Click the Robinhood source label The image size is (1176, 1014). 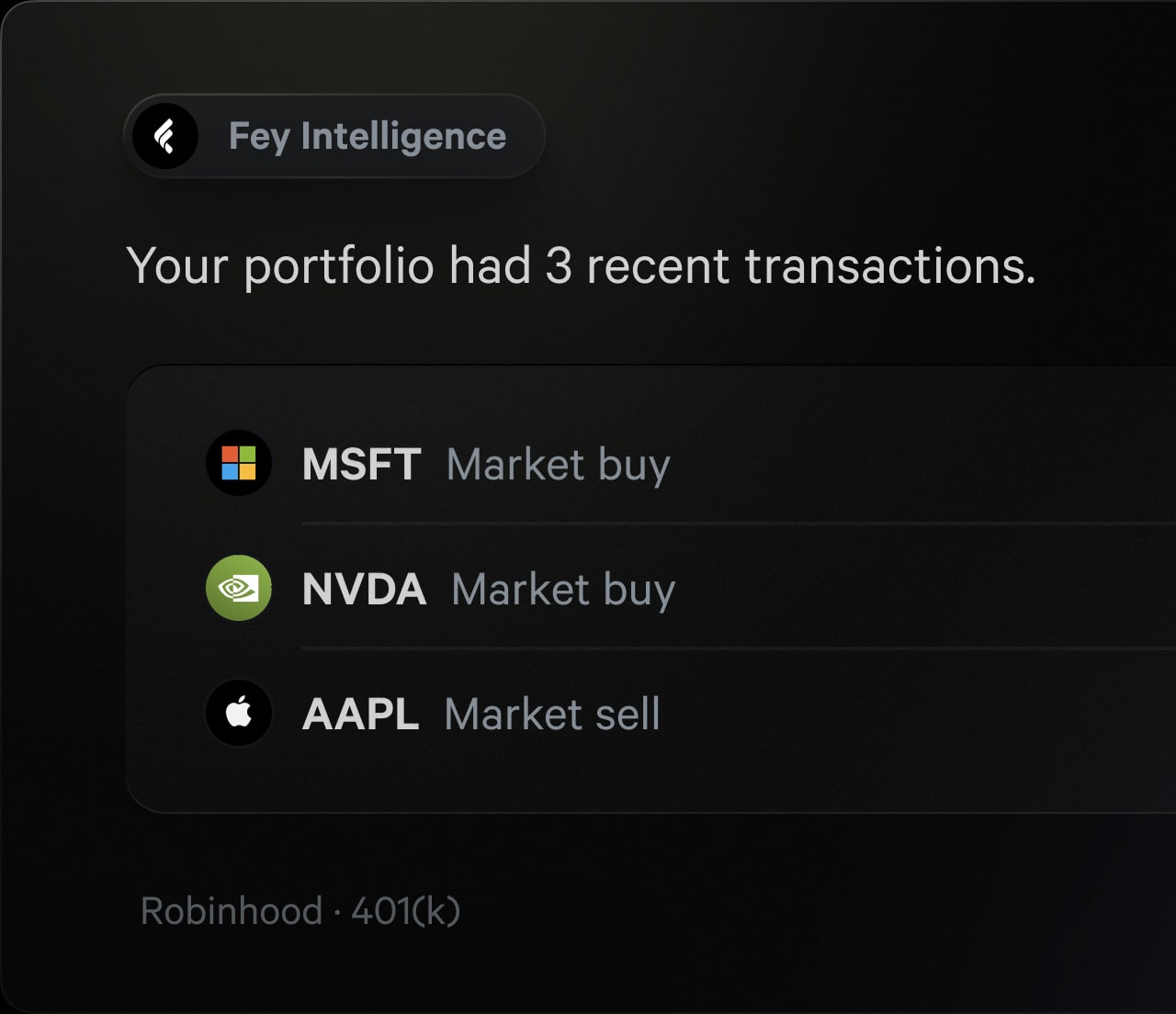click(x=229, y=910)
